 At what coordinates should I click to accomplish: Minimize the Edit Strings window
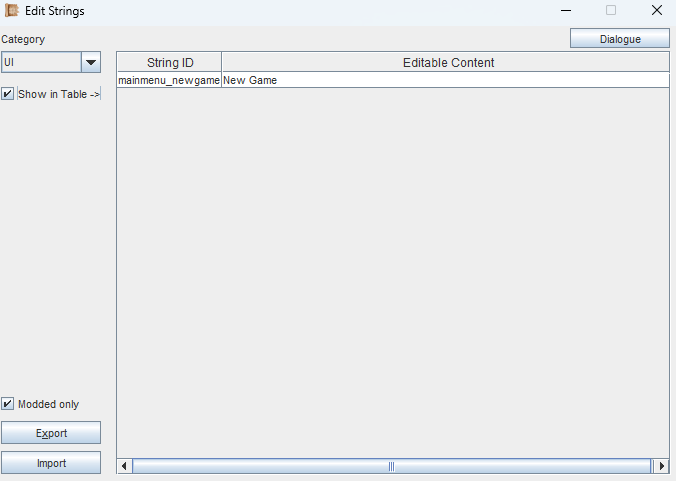click(x=565, y=11)
